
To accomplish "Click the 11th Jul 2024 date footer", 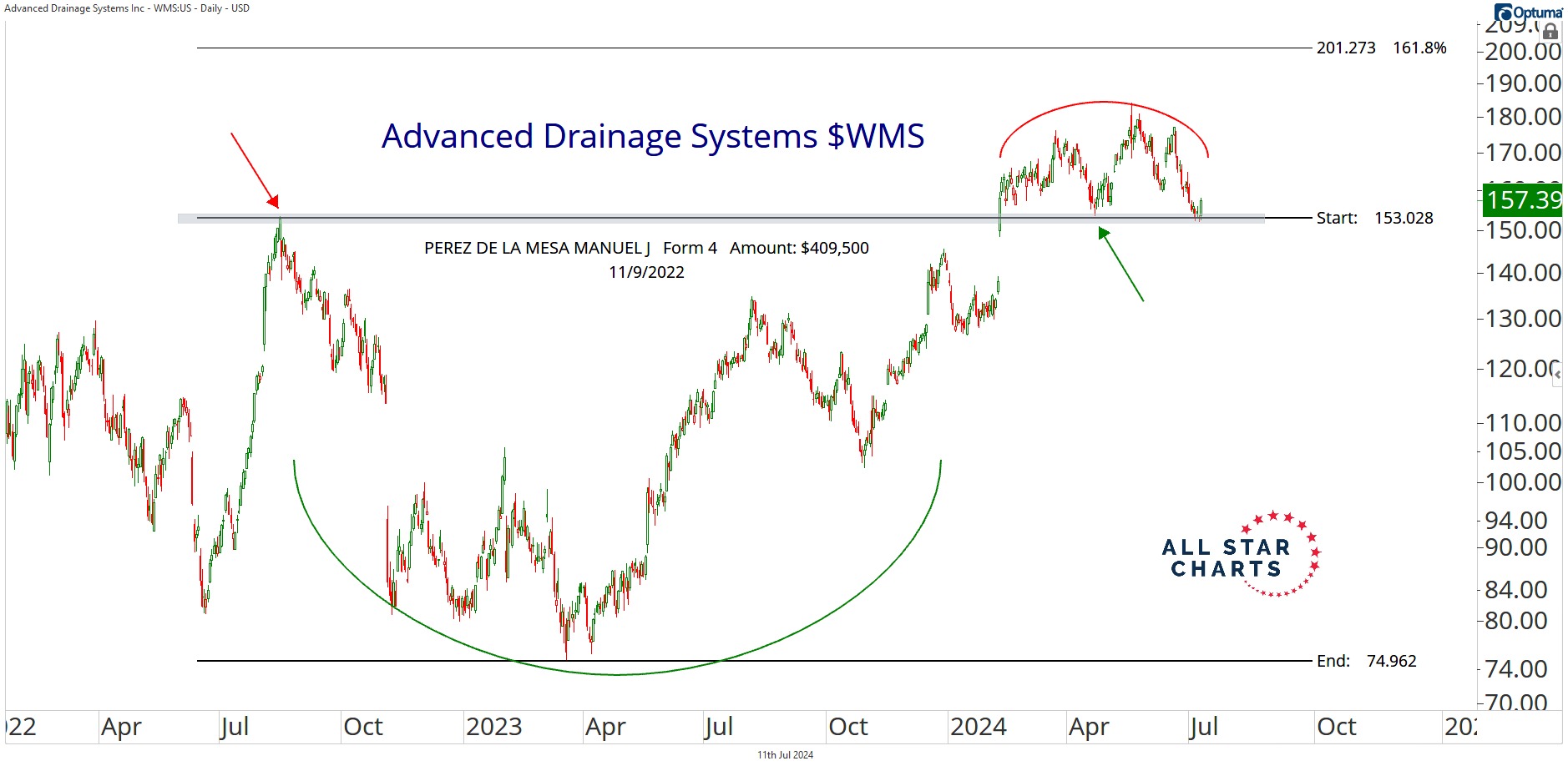I will (785, 755).
